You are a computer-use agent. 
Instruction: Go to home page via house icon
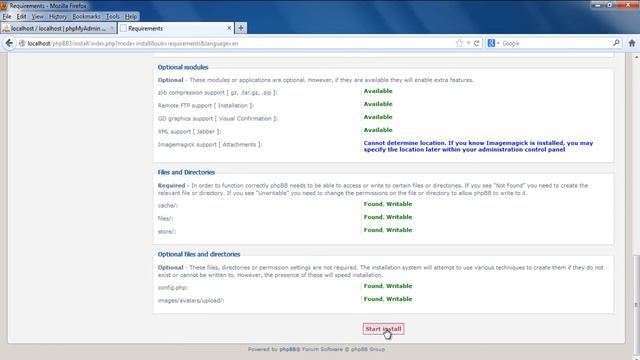click(x=632, y=43)
